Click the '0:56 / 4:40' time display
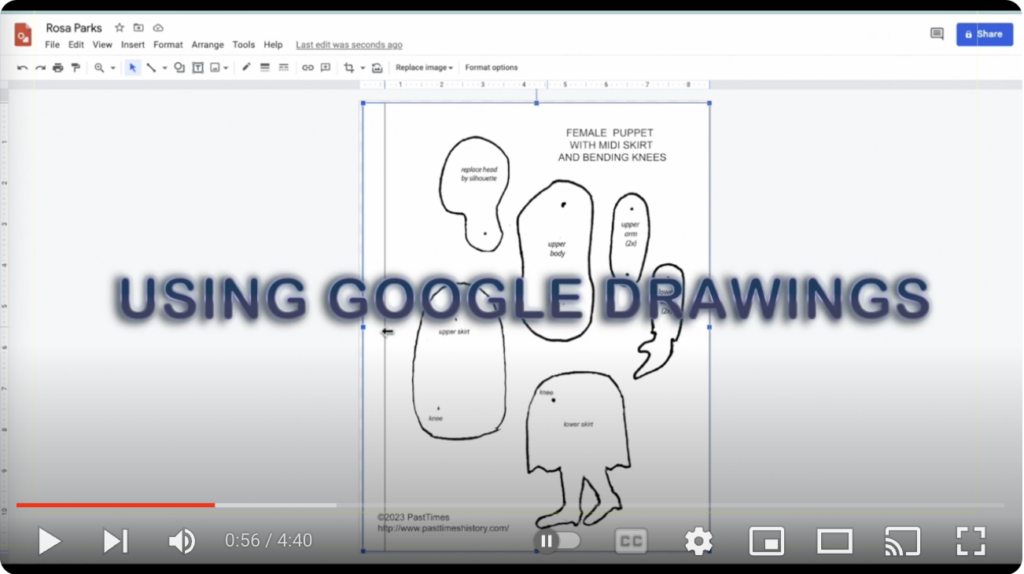 268,541
